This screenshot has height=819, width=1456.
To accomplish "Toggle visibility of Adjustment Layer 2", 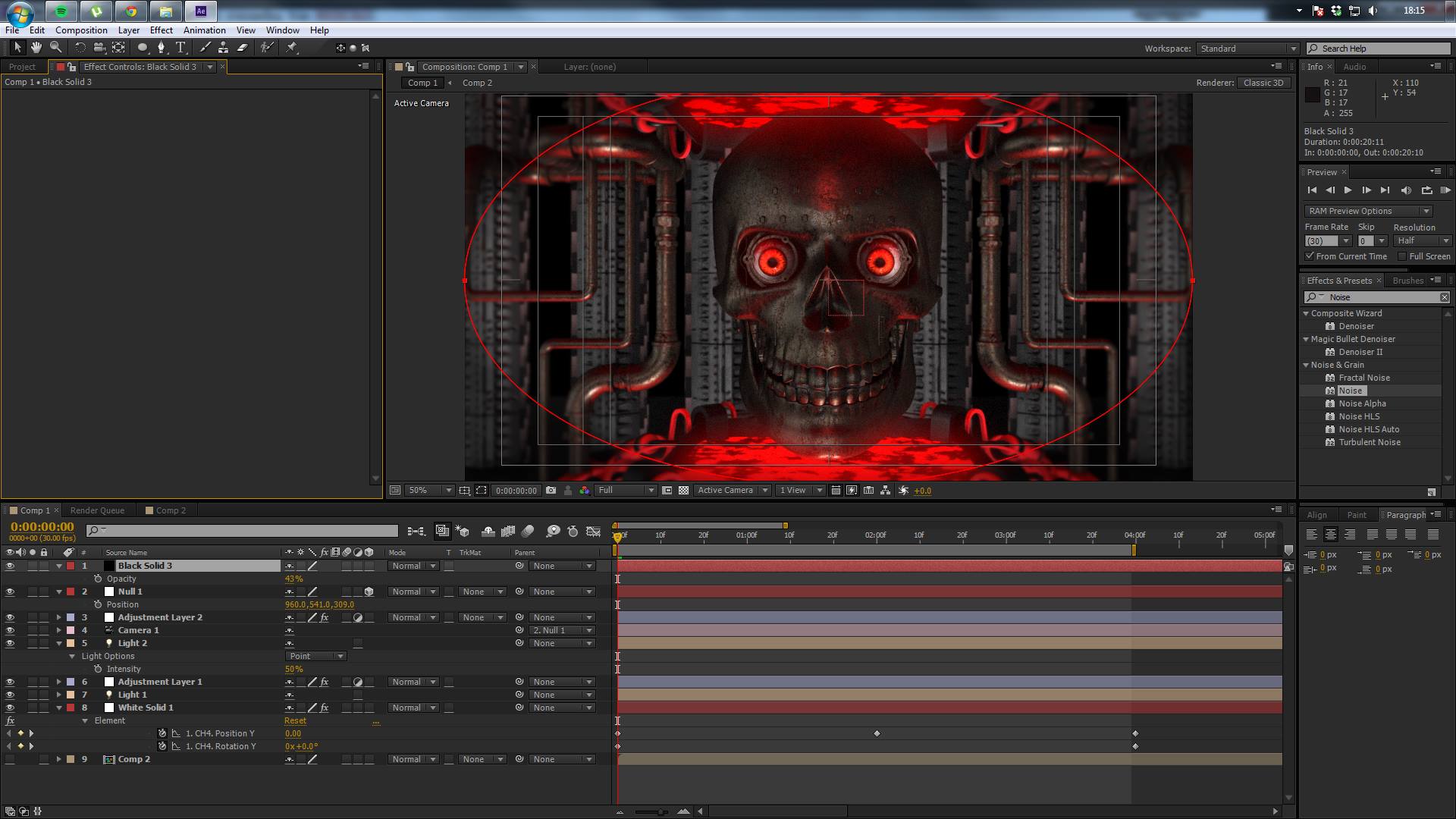I will 10,617.
